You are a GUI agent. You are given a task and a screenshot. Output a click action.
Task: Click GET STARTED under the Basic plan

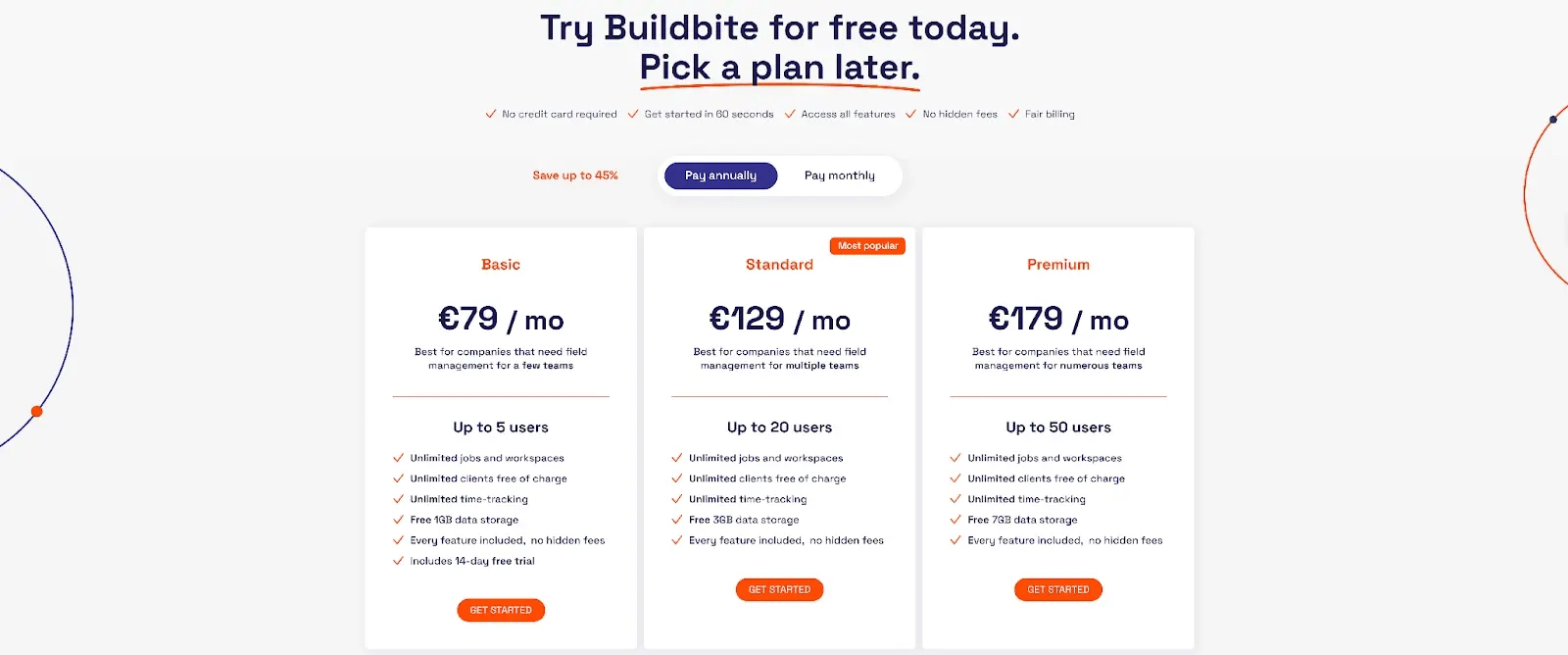click(x=501, y=609)
